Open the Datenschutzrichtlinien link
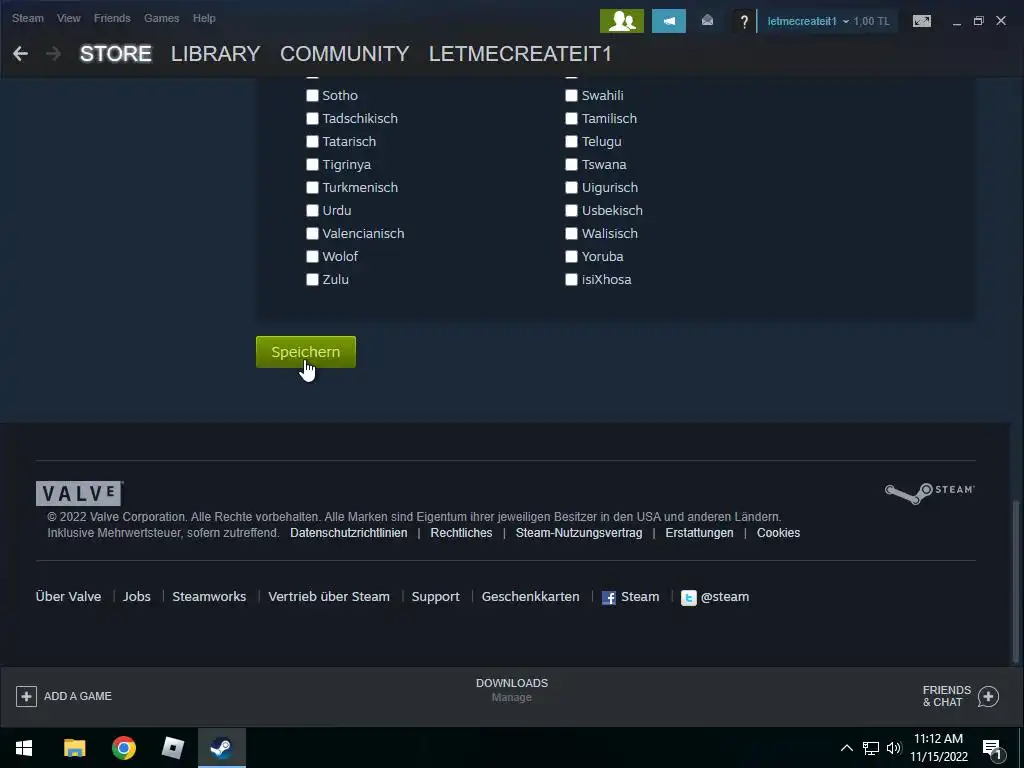The width and height of the screenshot is (1024, 768). click(349, 533)
